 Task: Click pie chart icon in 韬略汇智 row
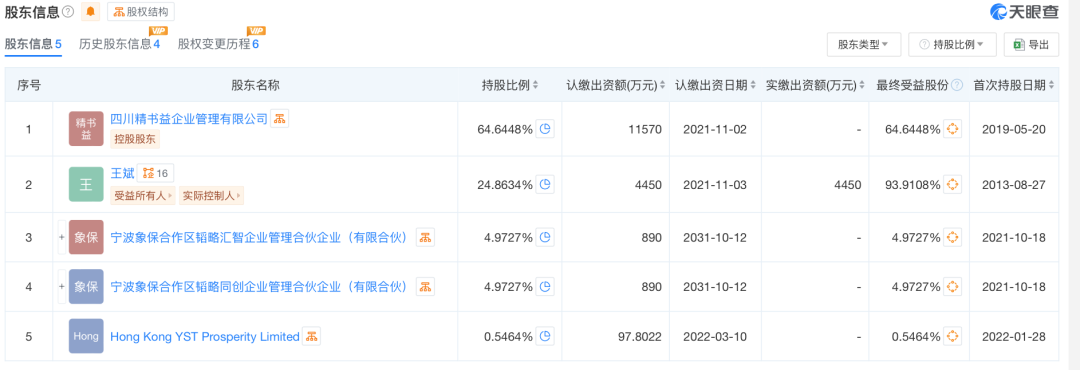545,237
